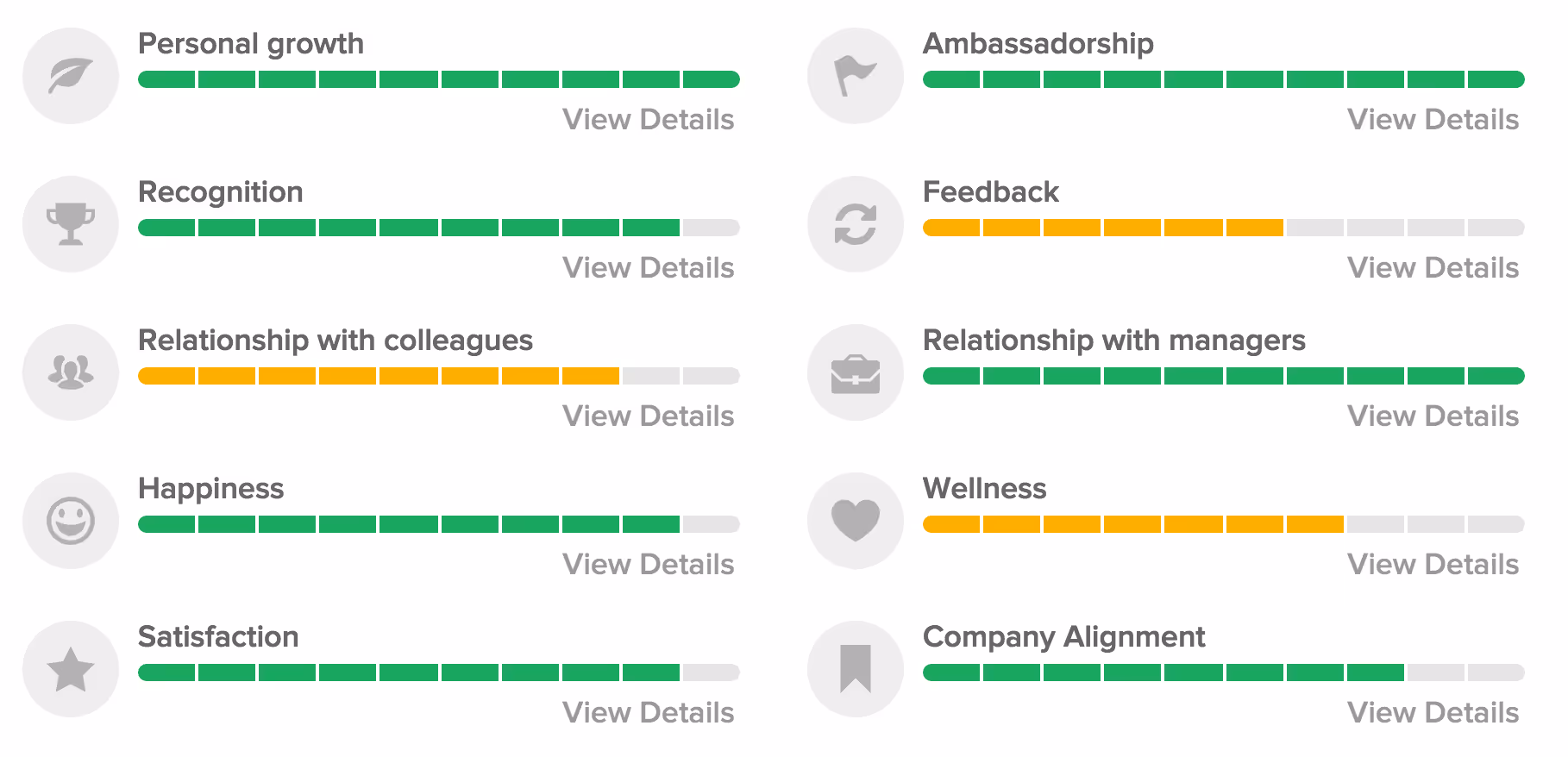Select the group icon for Relationship with colleagues

(x=71, y=372)
